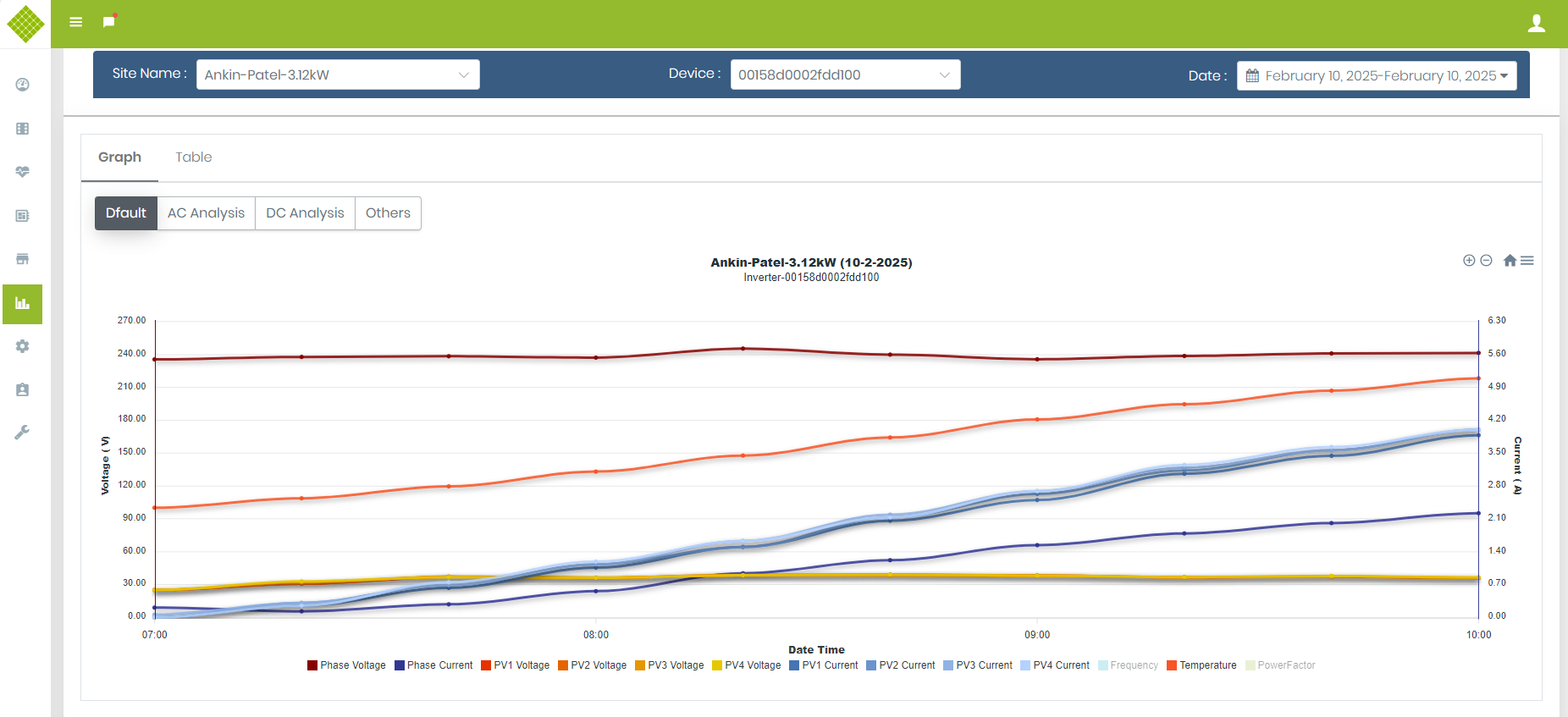
Task: Zoom out on the chart
Action: pos(1486,261)
